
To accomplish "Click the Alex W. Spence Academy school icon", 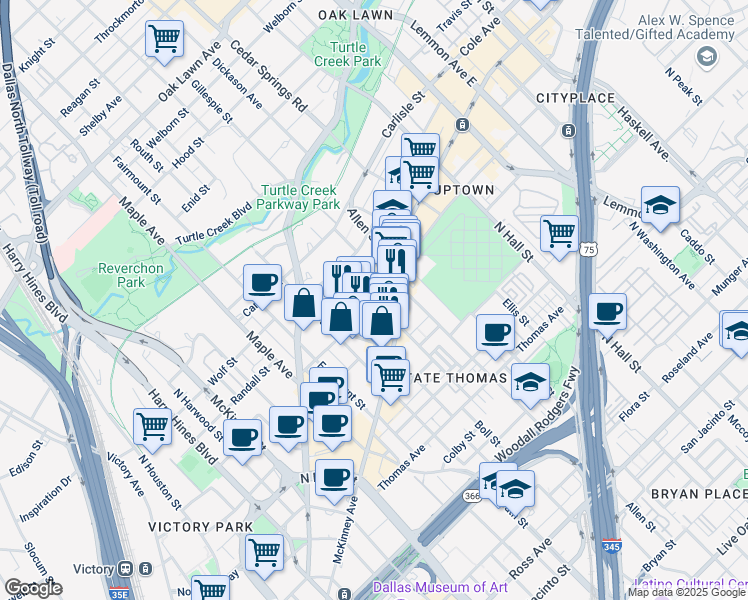I will pyautogui.click(x=706, y=57).
